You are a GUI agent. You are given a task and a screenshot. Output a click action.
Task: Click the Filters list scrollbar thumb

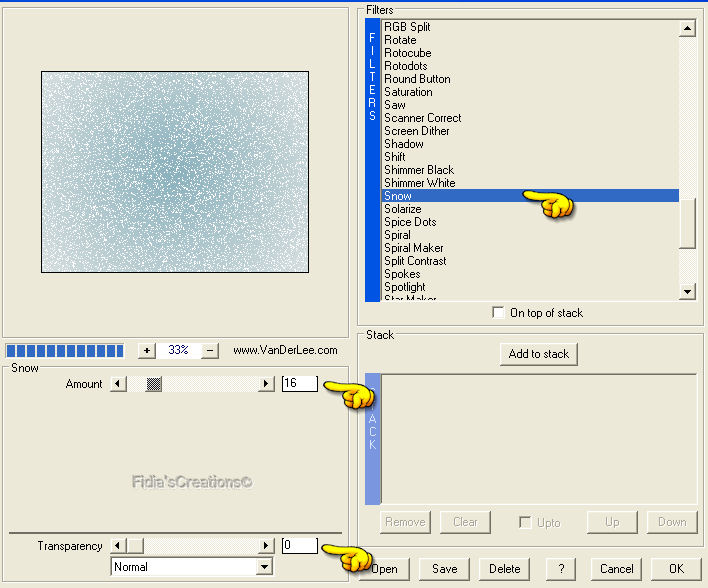coord(687,222)
